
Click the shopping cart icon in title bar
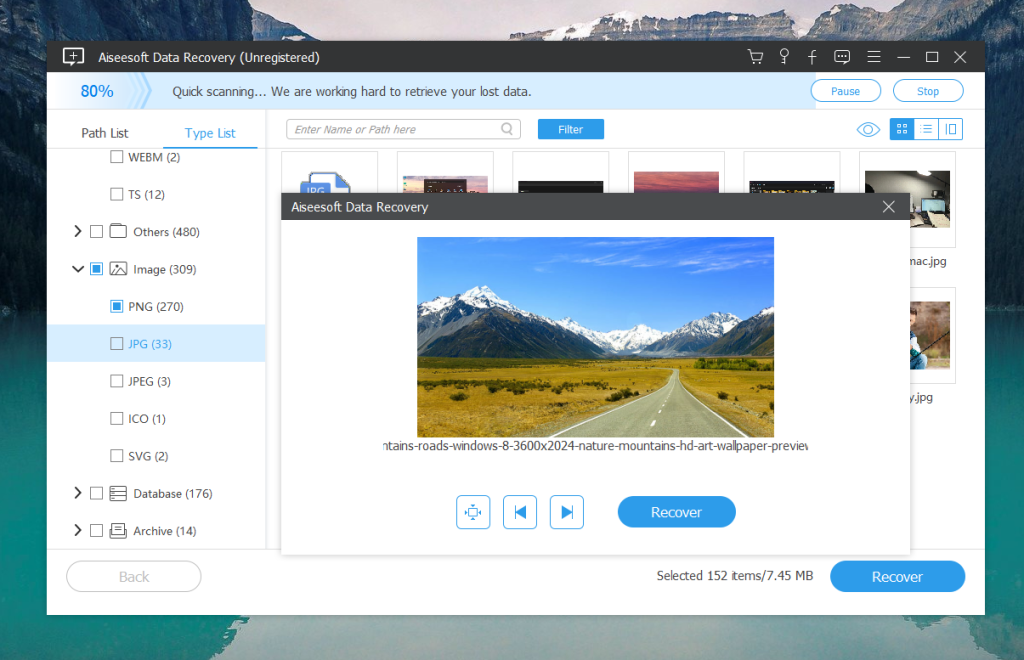coord(755,57)
